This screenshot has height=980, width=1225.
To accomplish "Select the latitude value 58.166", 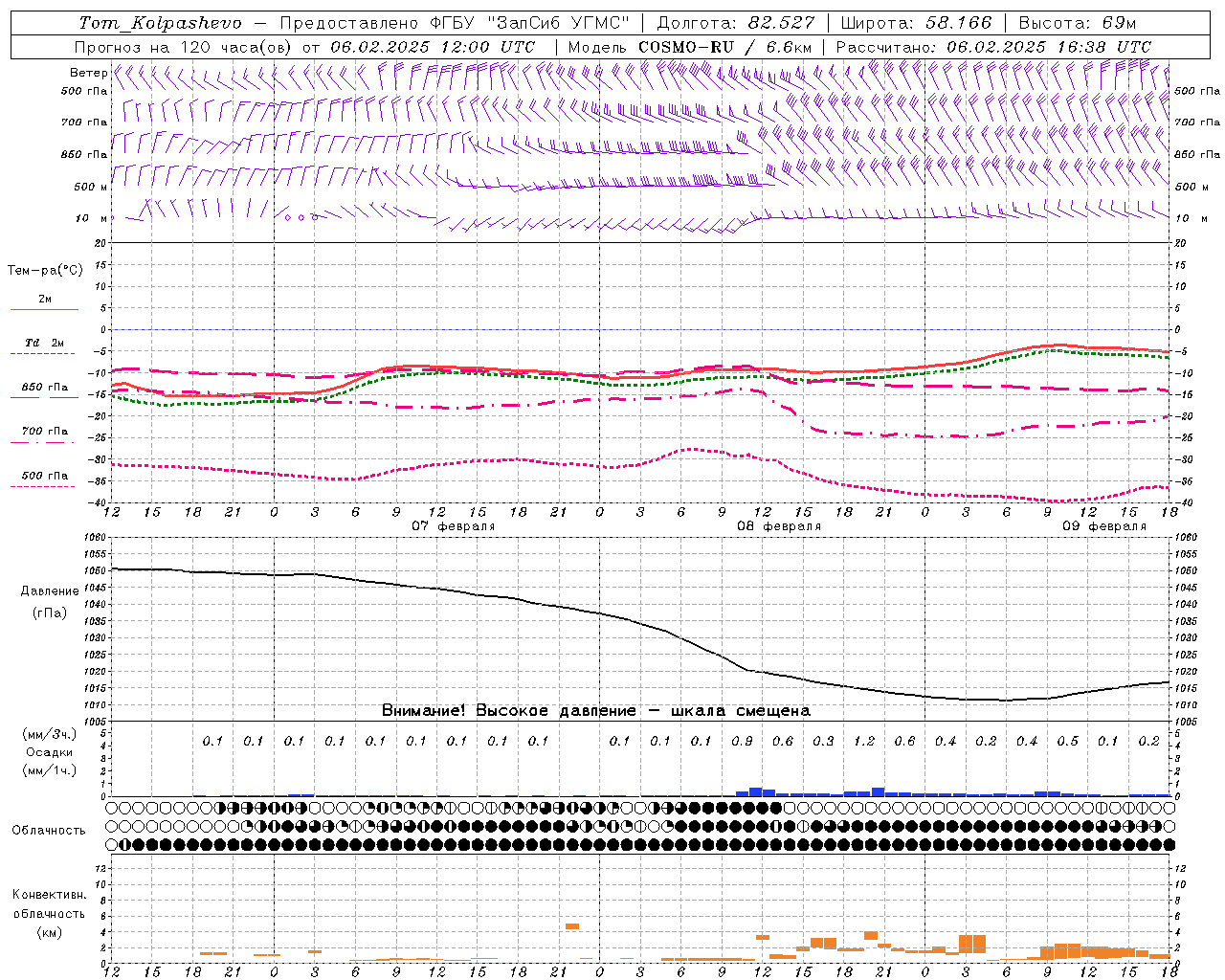I will pos(959,23).
